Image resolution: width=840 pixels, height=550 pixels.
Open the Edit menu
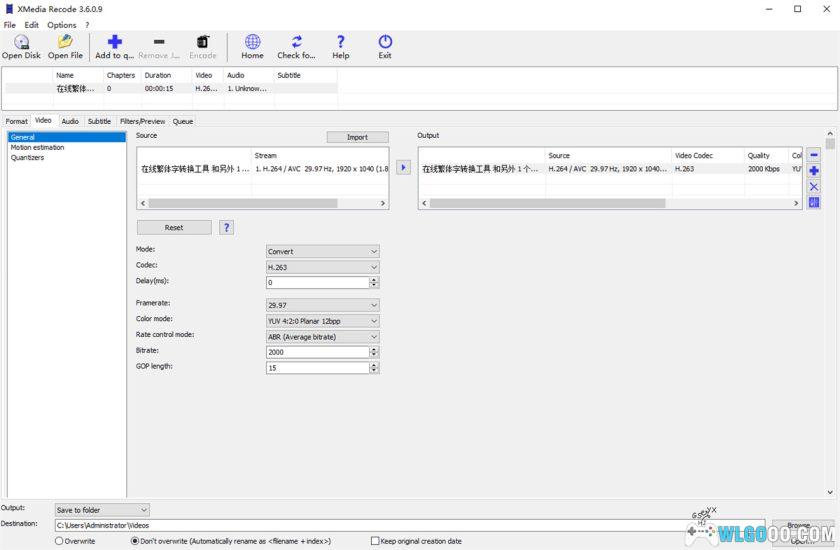tap(32, 25)
